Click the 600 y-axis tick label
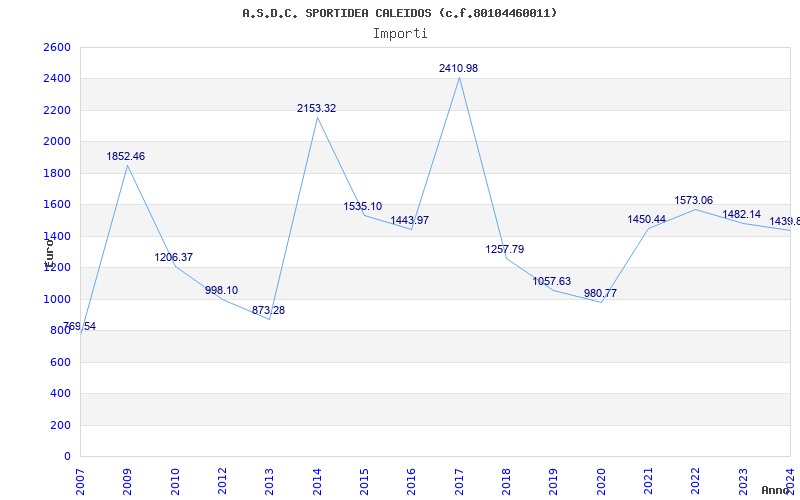 pos(61,362)
